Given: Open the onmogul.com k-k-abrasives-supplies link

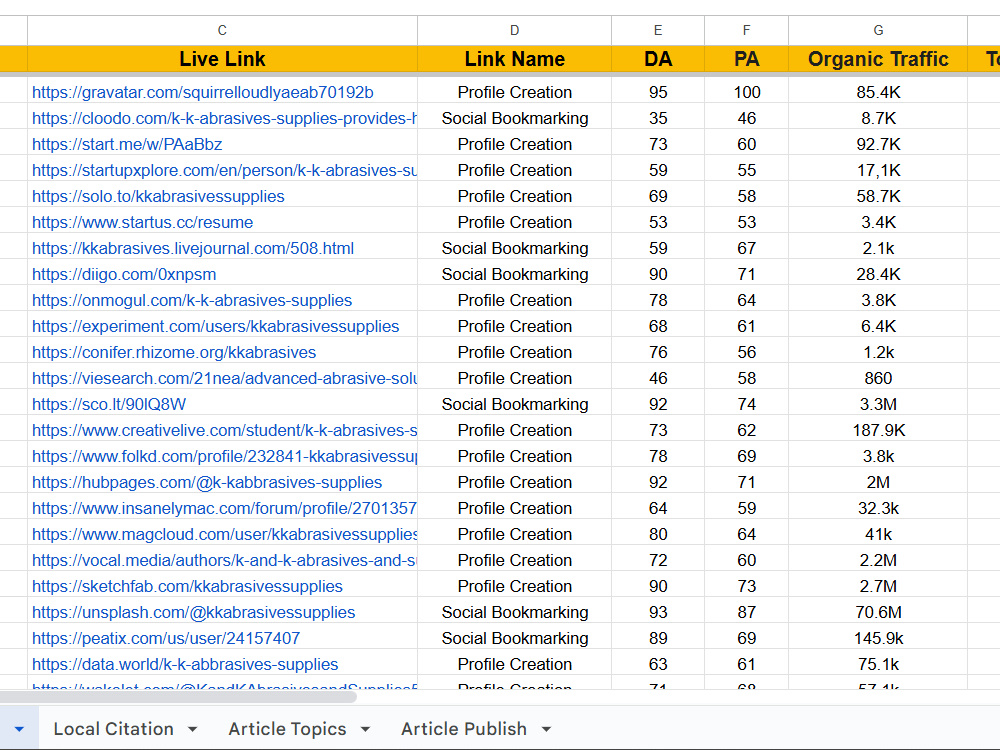Looking at the screenshot, I should (x=192, y=300).
